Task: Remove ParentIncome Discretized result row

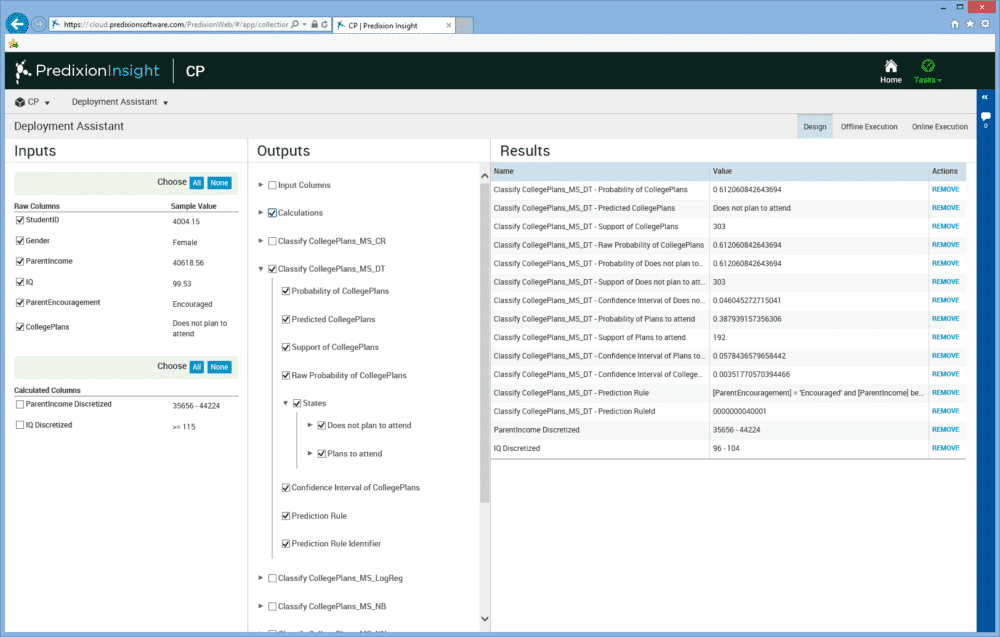Action: pos(945,430)
